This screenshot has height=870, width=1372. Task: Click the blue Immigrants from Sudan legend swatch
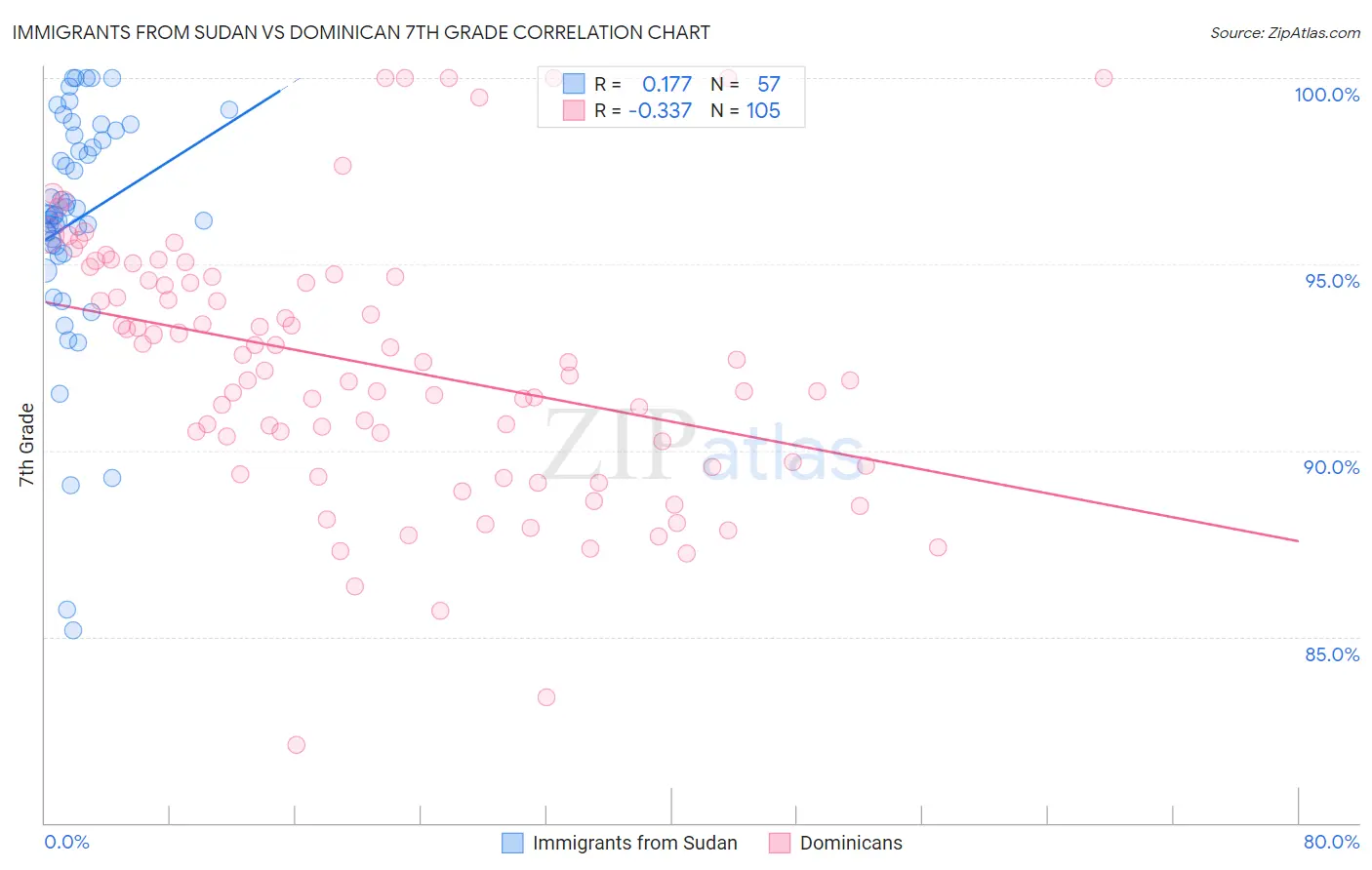(x=512, y=843)
